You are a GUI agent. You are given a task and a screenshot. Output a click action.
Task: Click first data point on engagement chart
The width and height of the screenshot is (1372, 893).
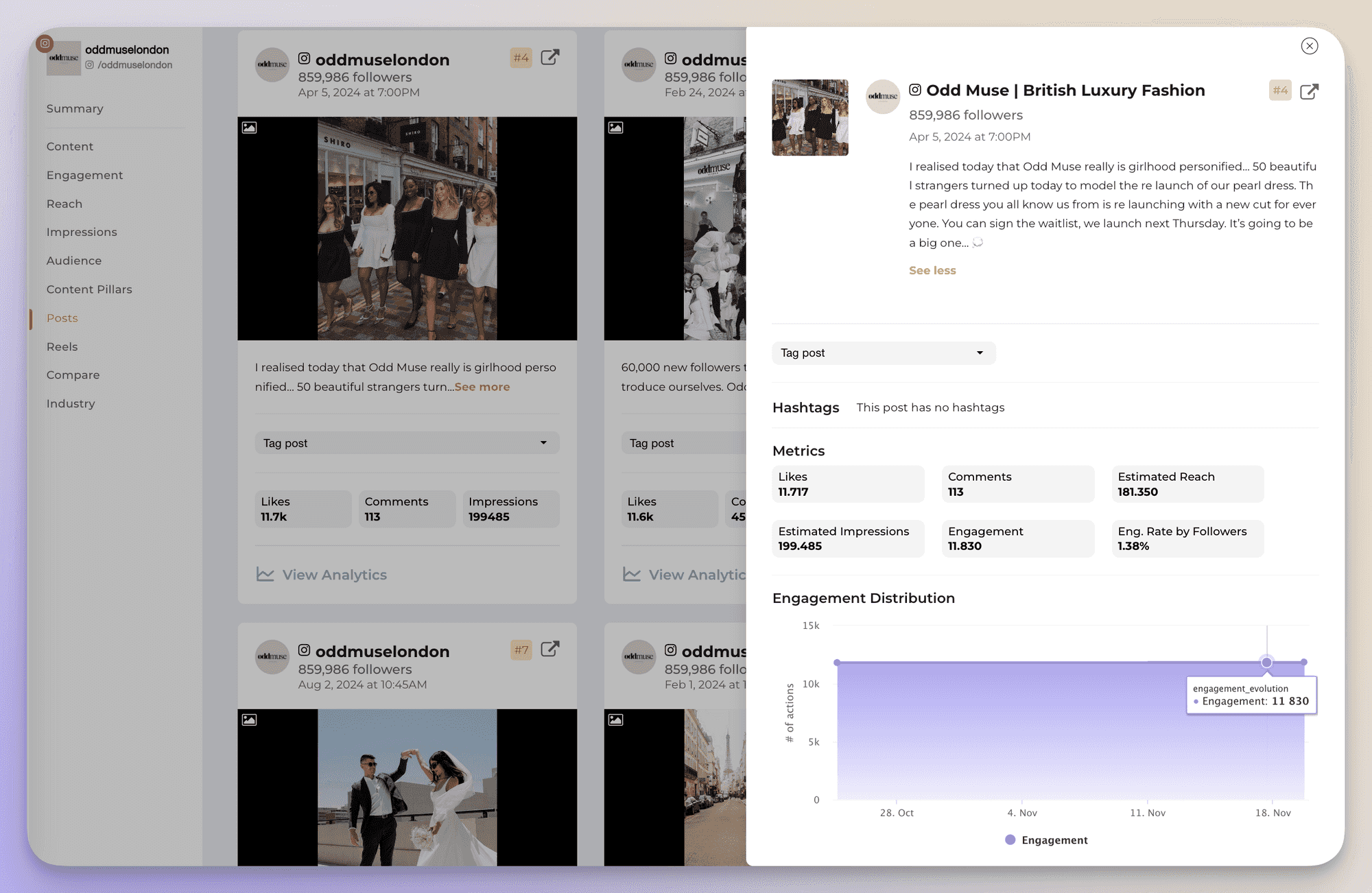[x=837, y=663]
